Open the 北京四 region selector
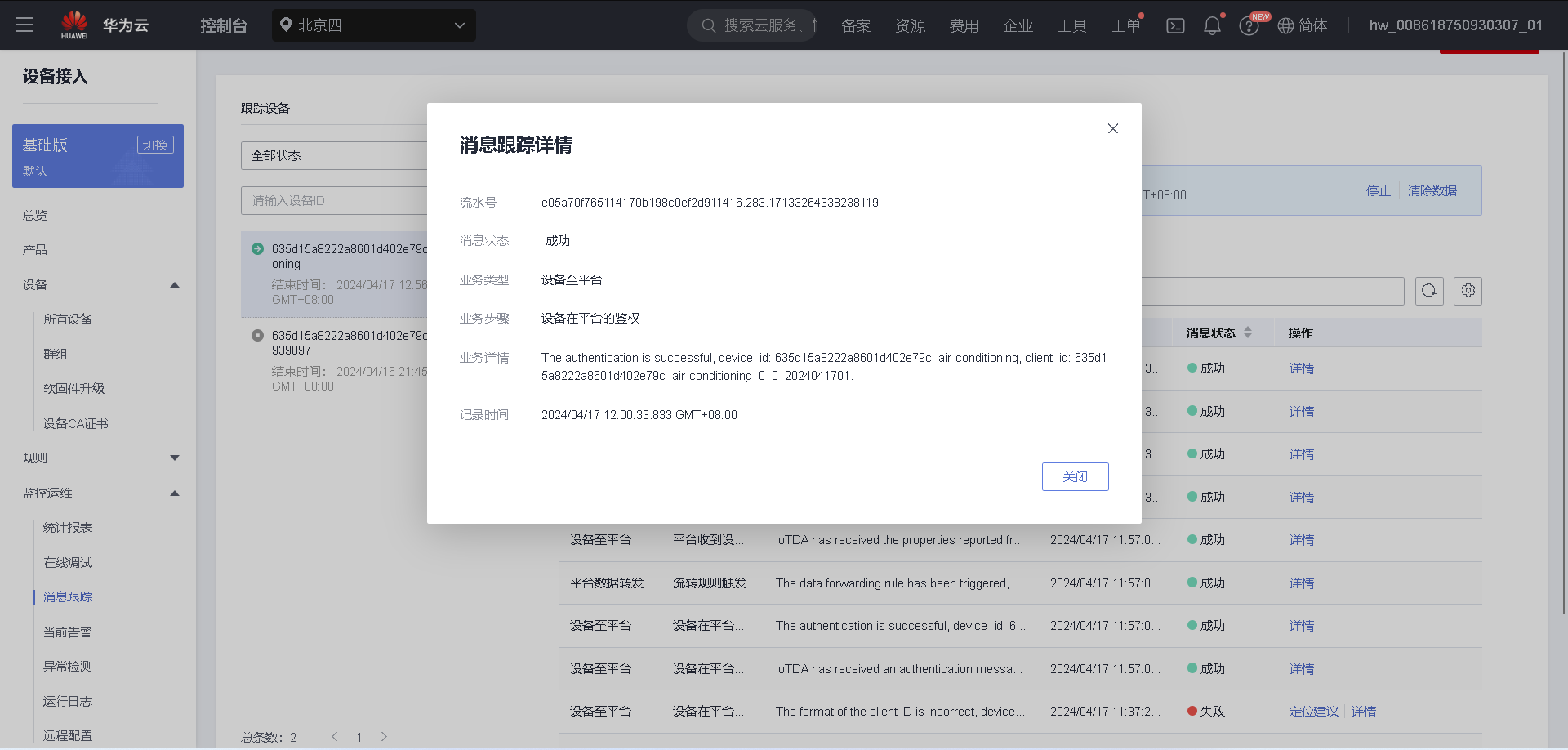Screen dimensions: 1568x750 (373, 25)
